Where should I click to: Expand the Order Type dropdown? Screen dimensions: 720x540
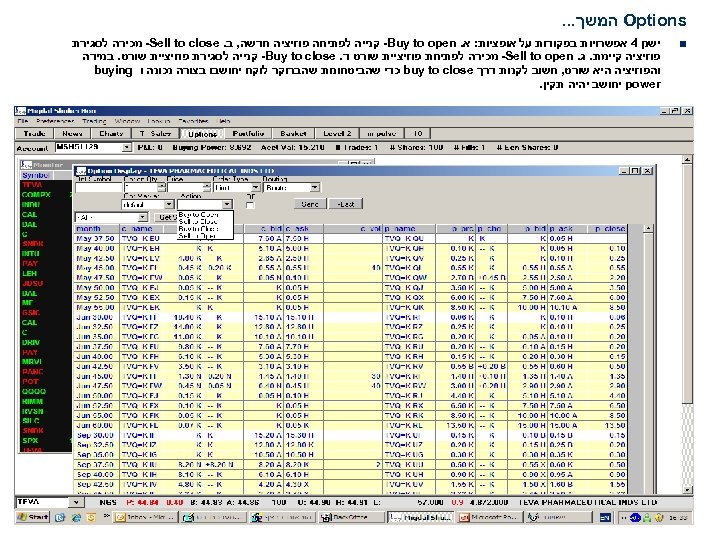coord(256,188)
